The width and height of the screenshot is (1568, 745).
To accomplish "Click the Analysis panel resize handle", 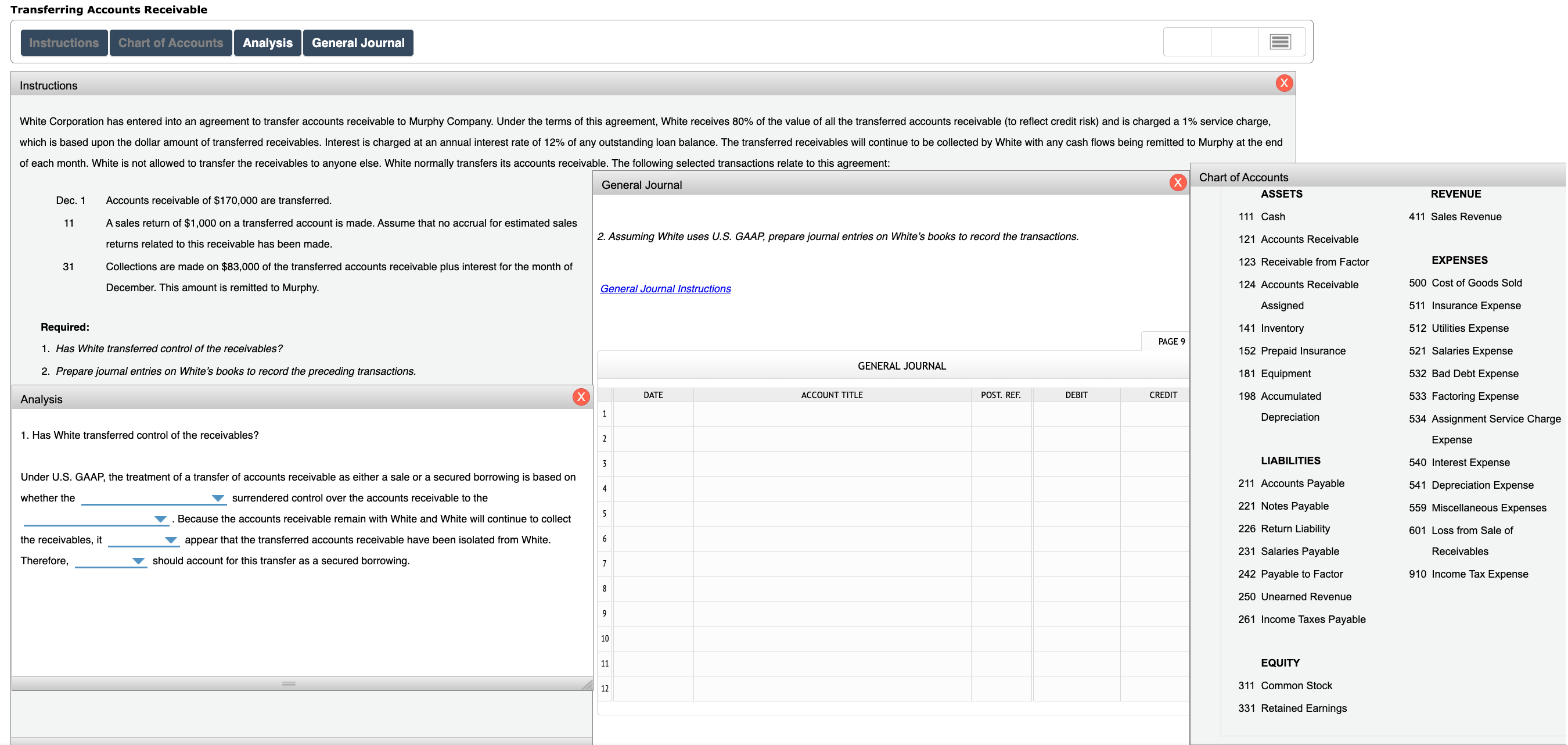I will (x=288, y=683).
